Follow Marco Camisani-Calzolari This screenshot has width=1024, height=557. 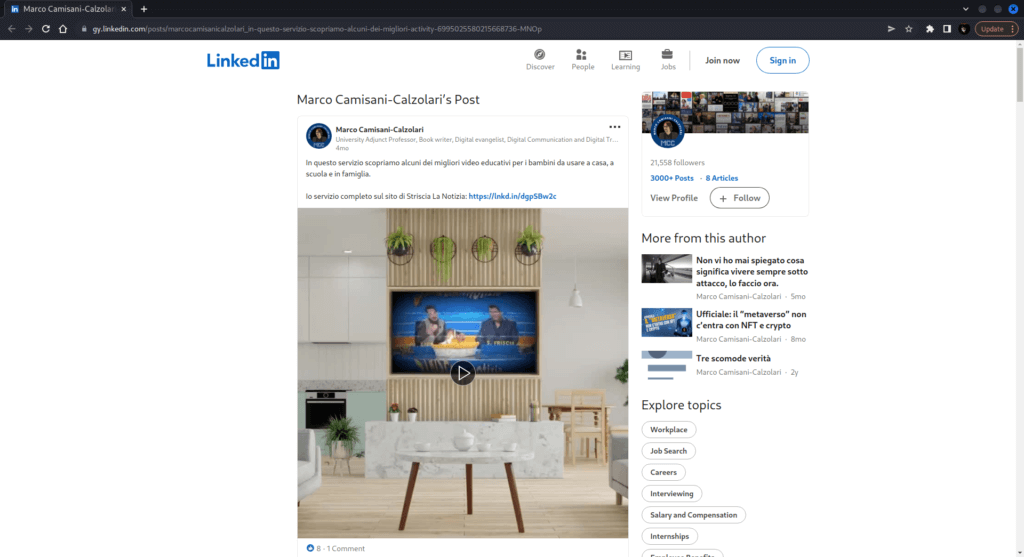[x=739, y=198]
